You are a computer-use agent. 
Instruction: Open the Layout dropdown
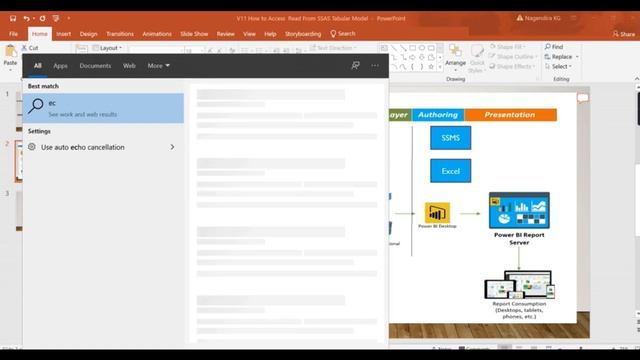point(107,48)
